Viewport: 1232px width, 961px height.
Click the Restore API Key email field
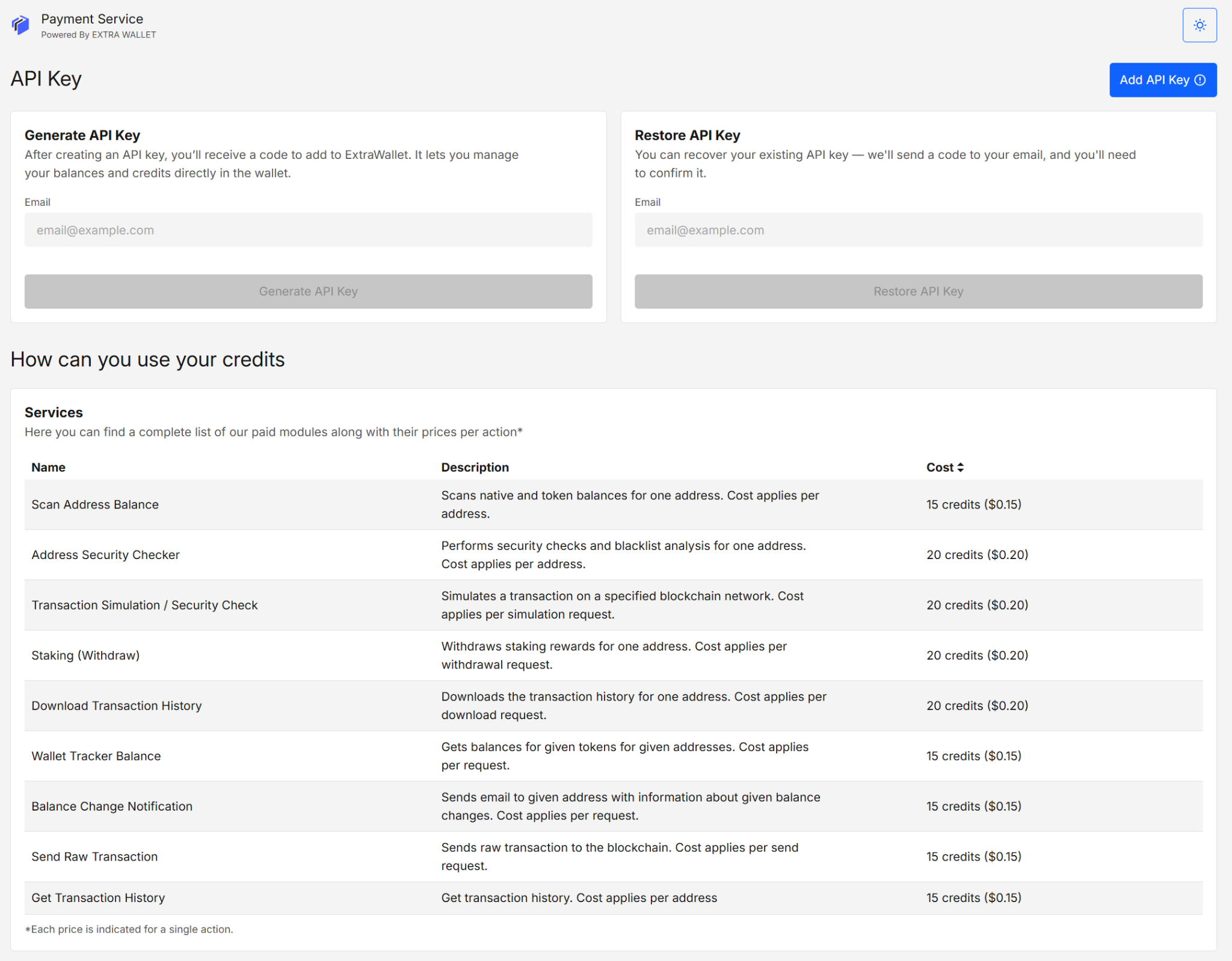pyautogui.click(x=918, y=230)
